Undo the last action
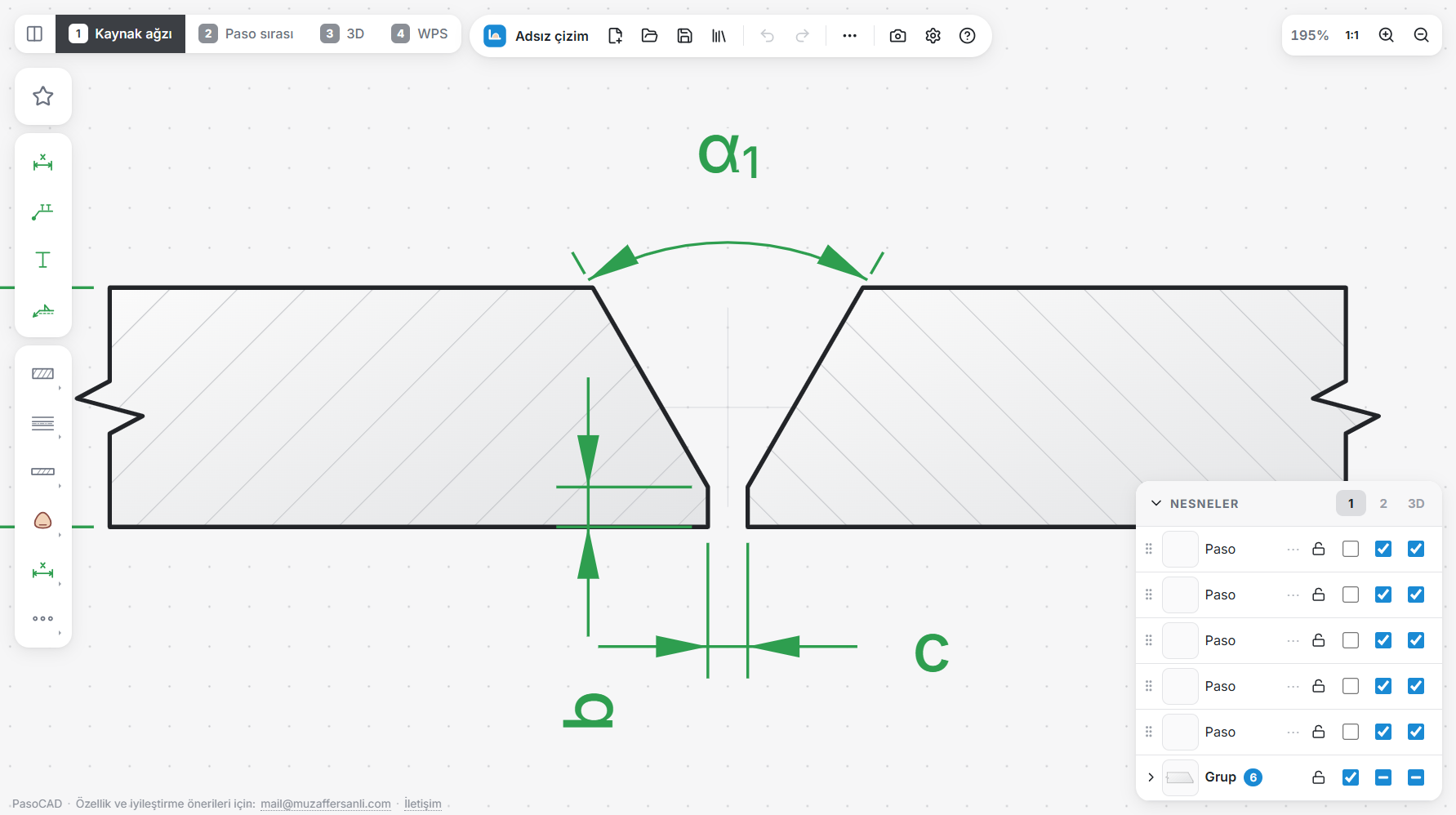The width and height of the screenshot is (1456, 815). [768, 36]
